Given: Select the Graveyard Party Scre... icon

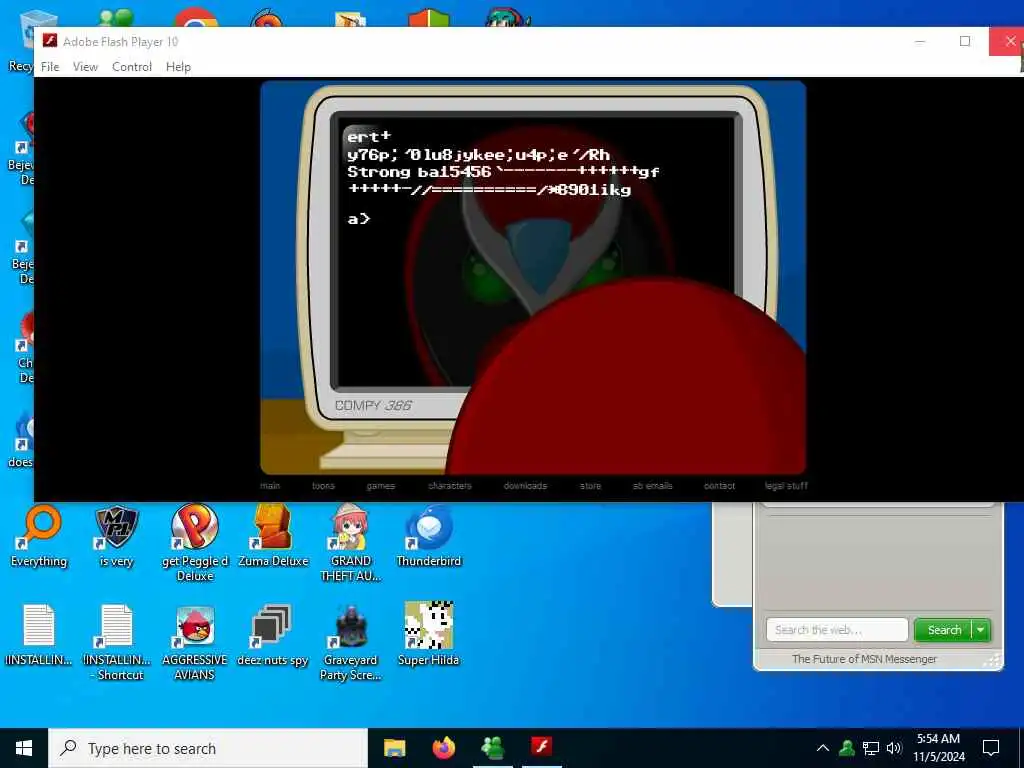Looking at the screenshot, I should pyautogui.click(x=351, y=643).
